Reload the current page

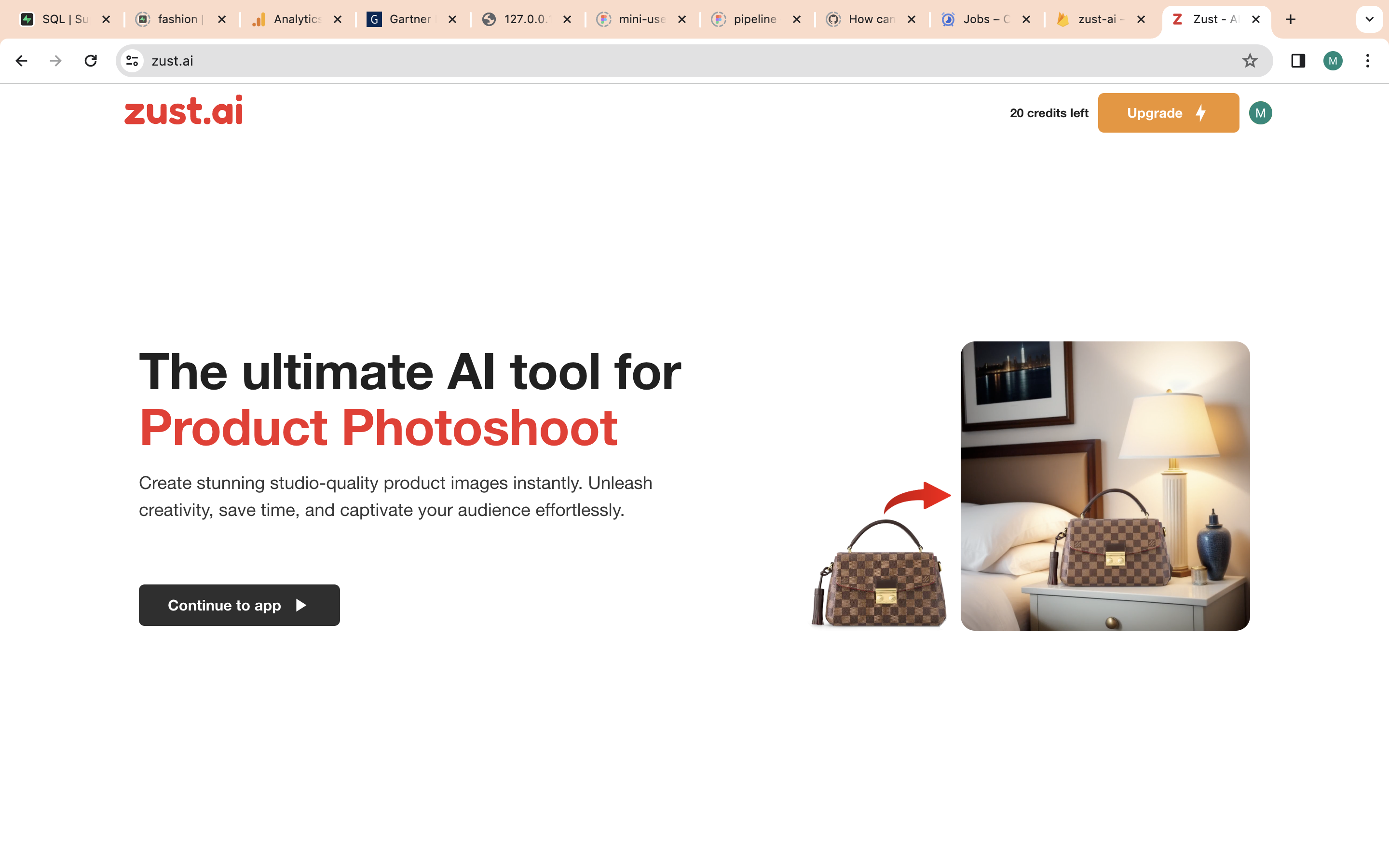pos(91,60)
